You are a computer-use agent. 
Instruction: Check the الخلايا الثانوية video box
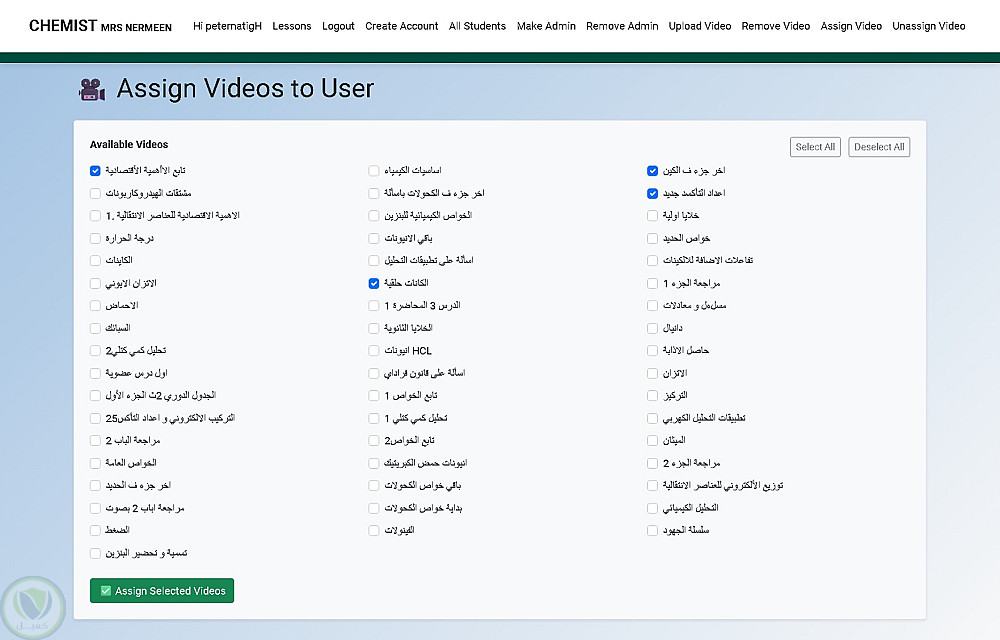[x=374, y=328]
